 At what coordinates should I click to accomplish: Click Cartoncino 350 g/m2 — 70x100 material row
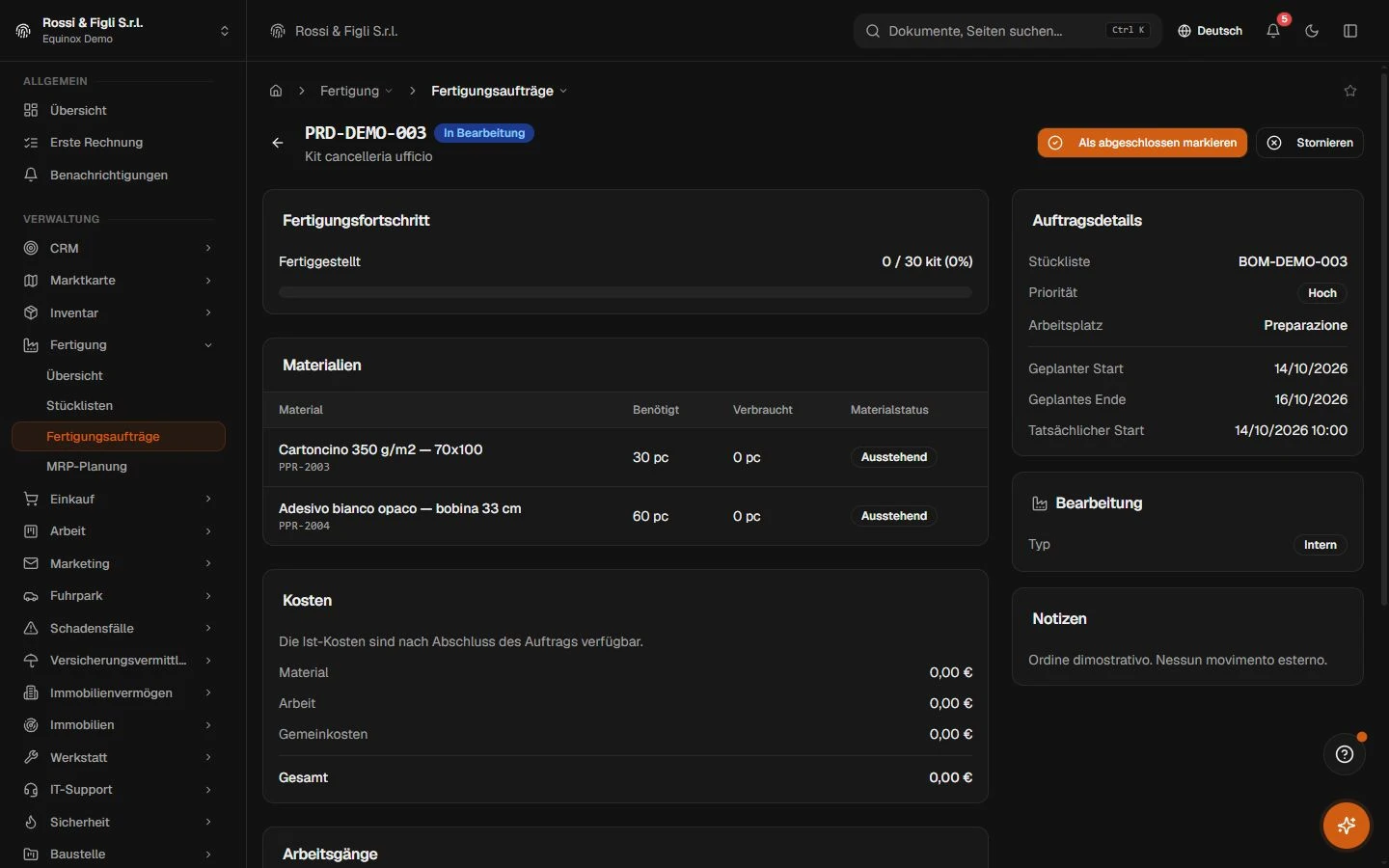point(625,457)
